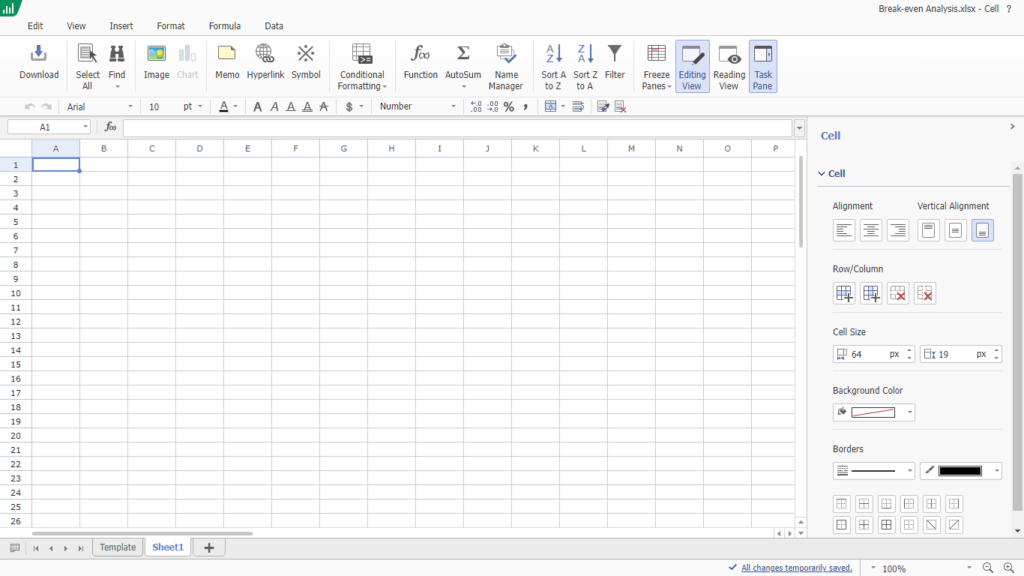Click the percent format icon
The width and height of the screenshot is (1024, 576).
(509, 106)
